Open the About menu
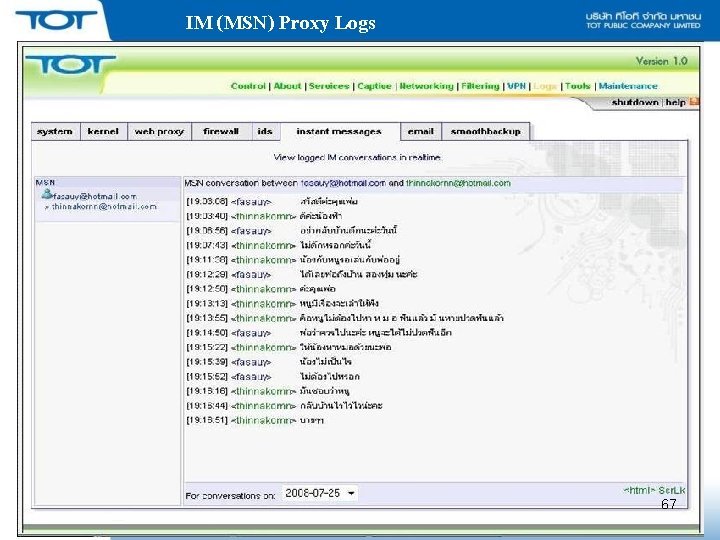This screenshot has width=720, height=540. 287,86
